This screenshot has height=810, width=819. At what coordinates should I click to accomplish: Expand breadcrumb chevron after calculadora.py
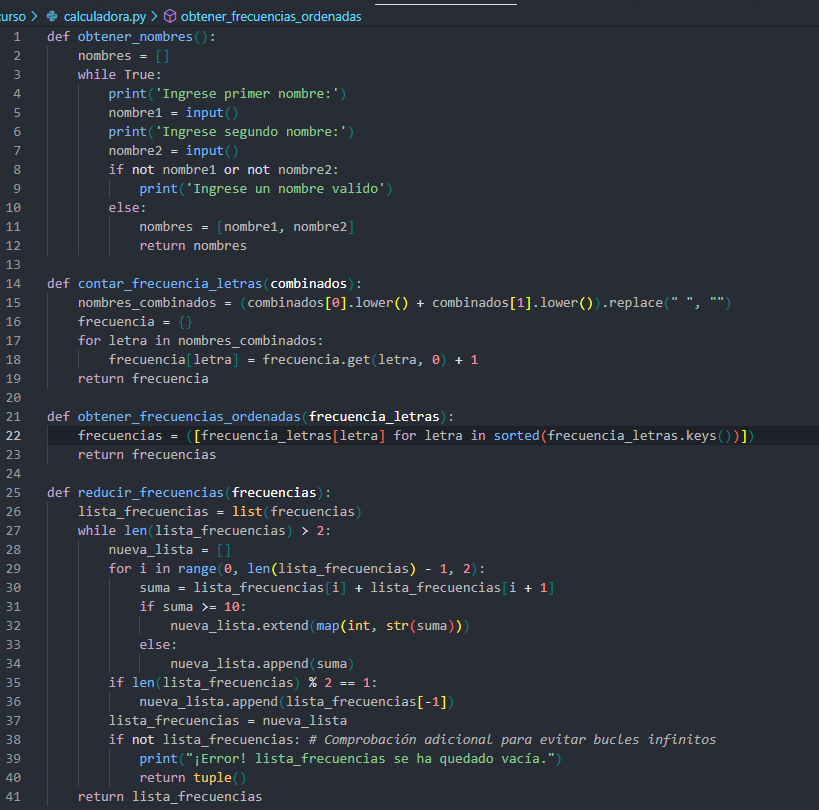(154, 16)
